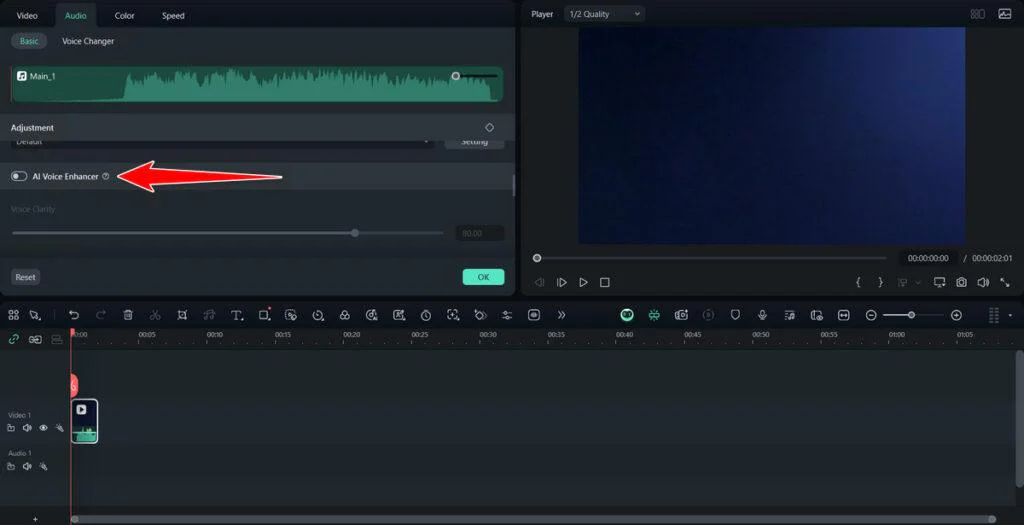Image resolution: width=1024 pixels, height=525 pixels.
Task: Choose the selection pointer tool
Action: pyautogui.click(x=35, y=315)
